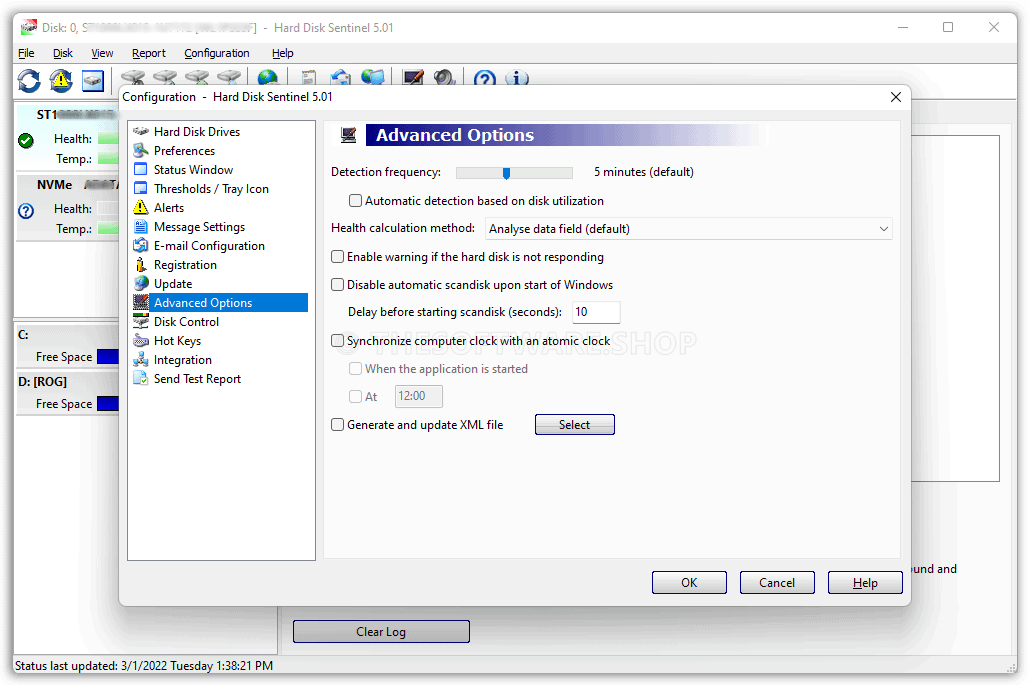The image size is (1030, 685).
Task: Go to Status Window settings
Action: coord(193,169)
